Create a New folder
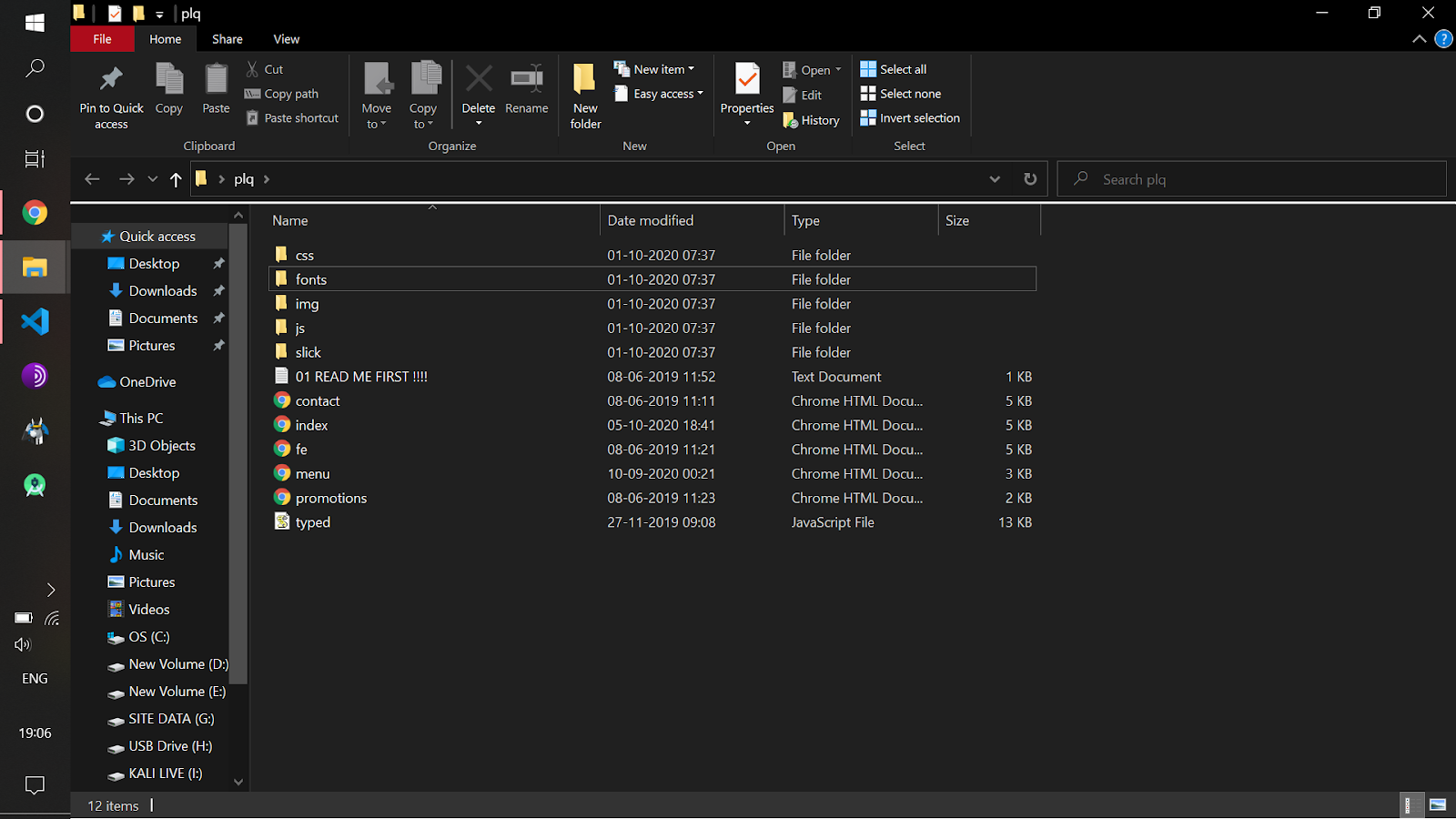 coord(585,96)
